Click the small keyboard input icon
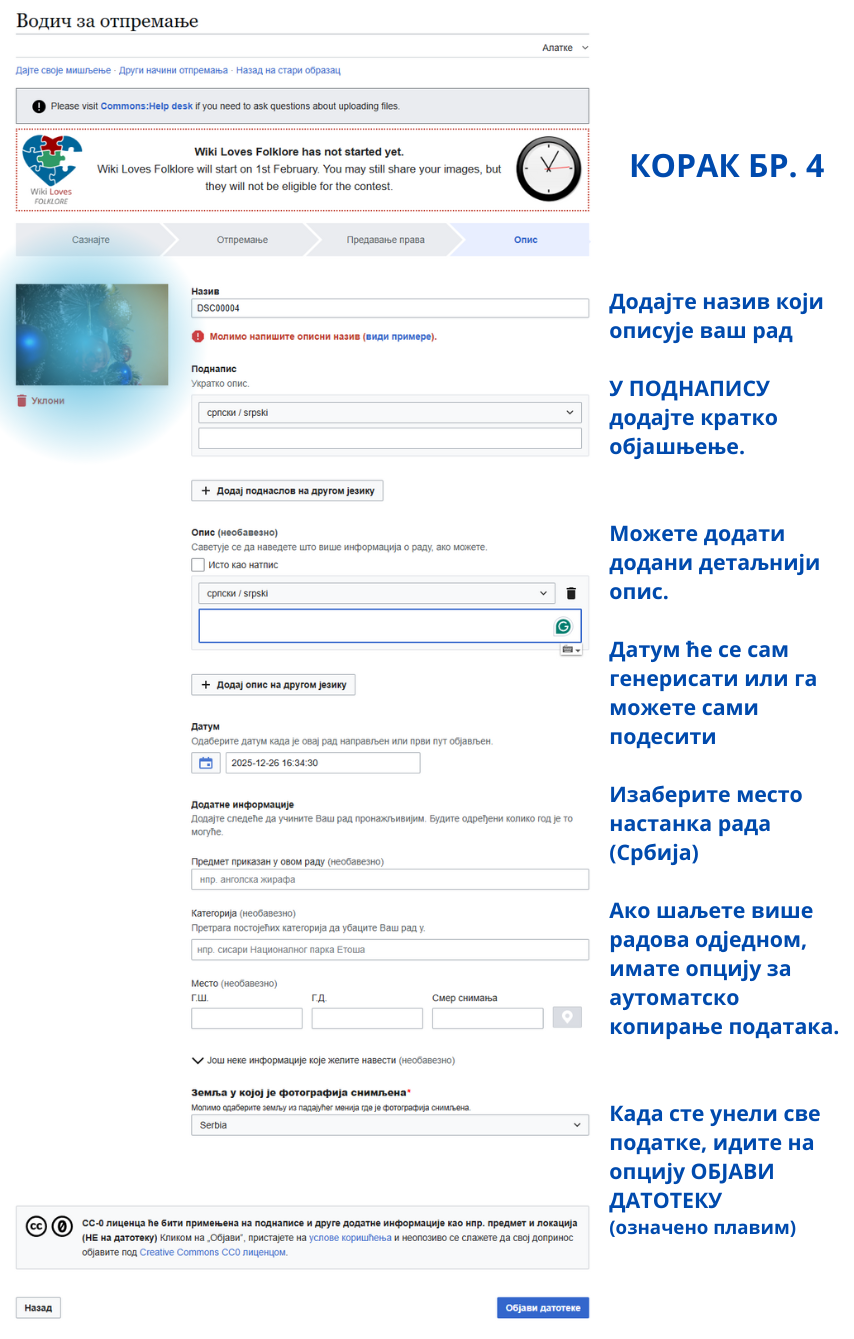854x1339 pixels. click(x=570, y=650)
